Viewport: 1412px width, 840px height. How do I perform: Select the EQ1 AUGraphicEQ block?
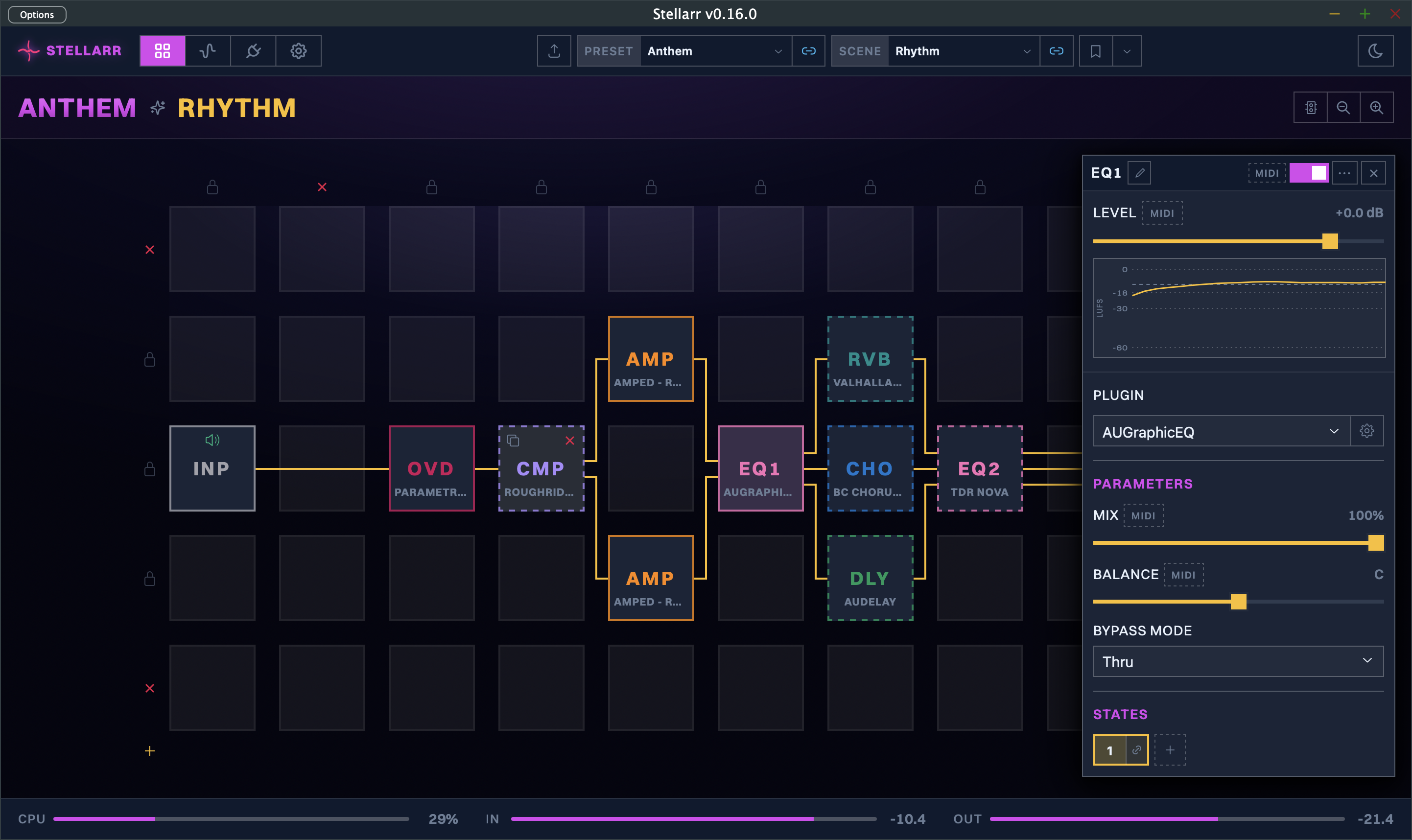[761, 468]
